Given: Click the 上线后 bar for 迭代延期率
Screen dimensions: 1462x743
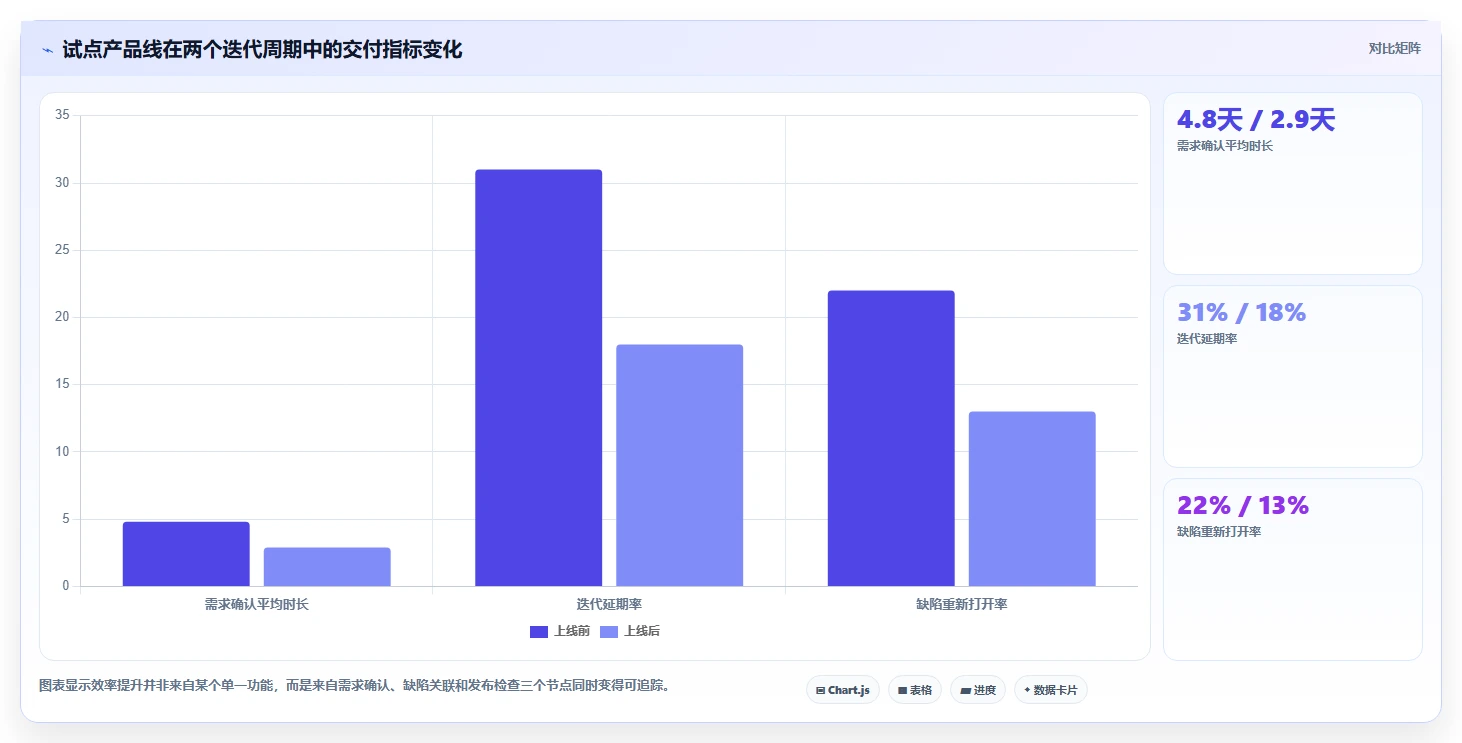Looking at the screenshot, I should pos(679,465).
